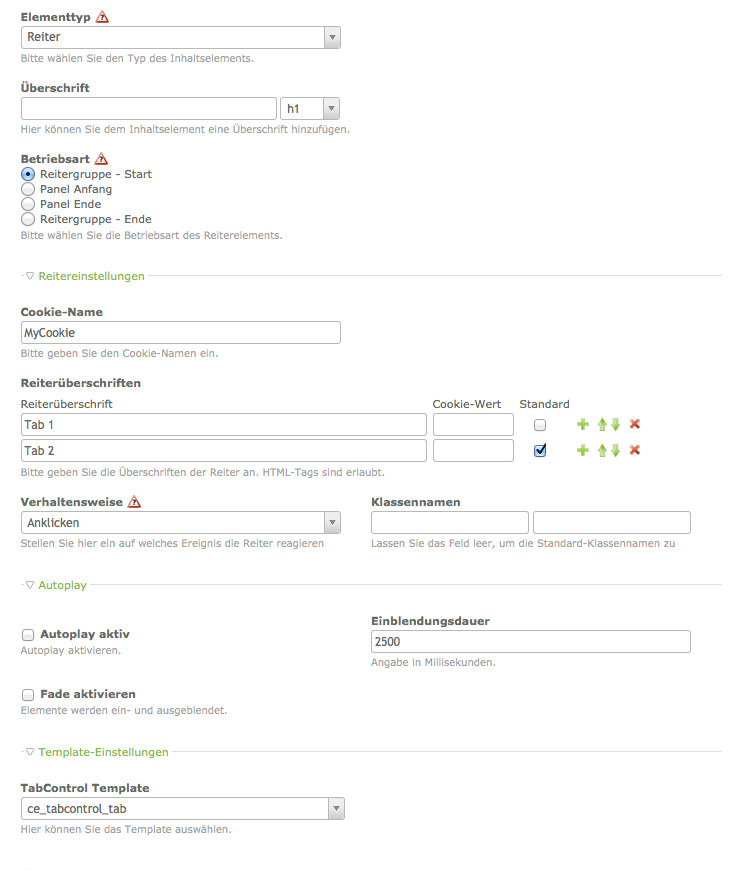Move Tab 2 row up with arrow icon
This screenshot has width=743, height=870.
[x=602, y=450]
